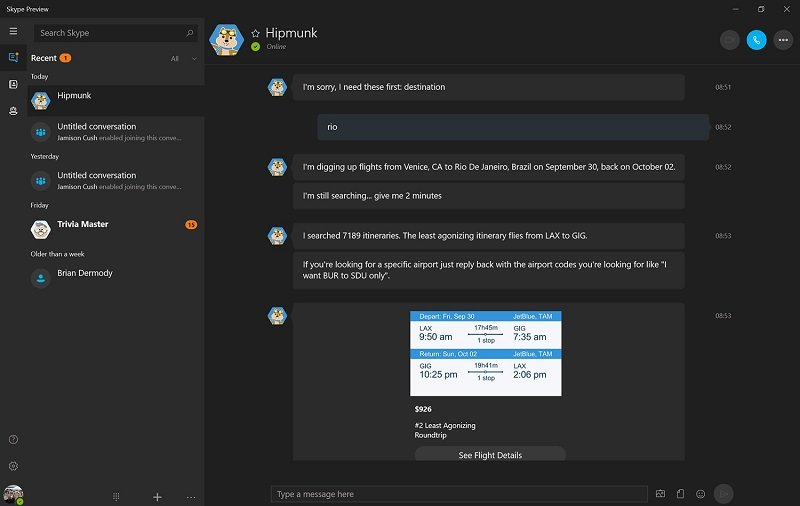Click your profile avatar at the bottom of the sidebar

13,494
